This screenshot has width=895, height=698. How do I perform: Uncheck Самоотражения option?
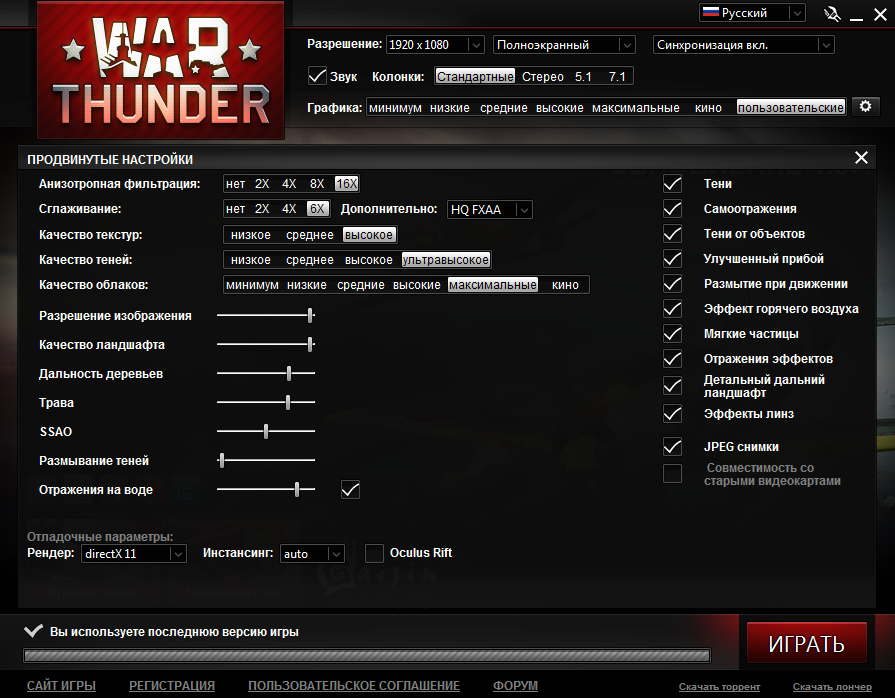(x=672, y=209)
